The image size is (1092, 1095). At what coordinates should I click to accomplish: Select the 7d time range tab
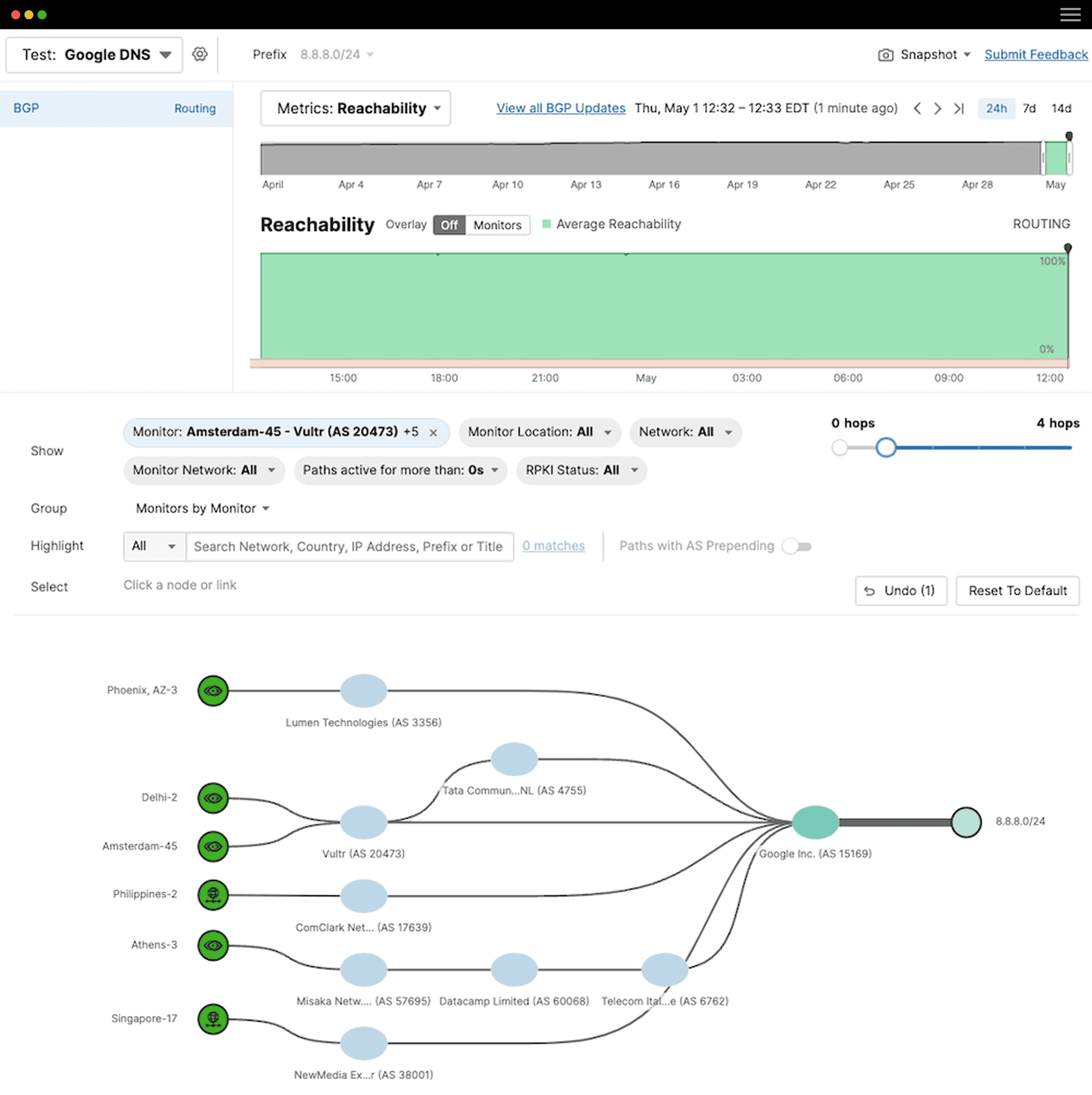(x=1028, y=108)
